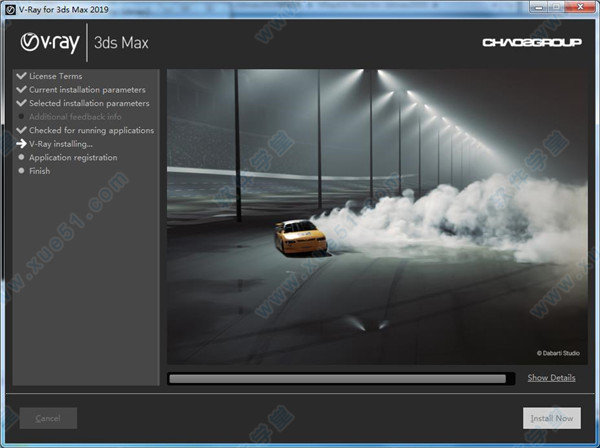Open the Show Details link
Viewport: 600px width, 448px height.
[x=551, y=378]
